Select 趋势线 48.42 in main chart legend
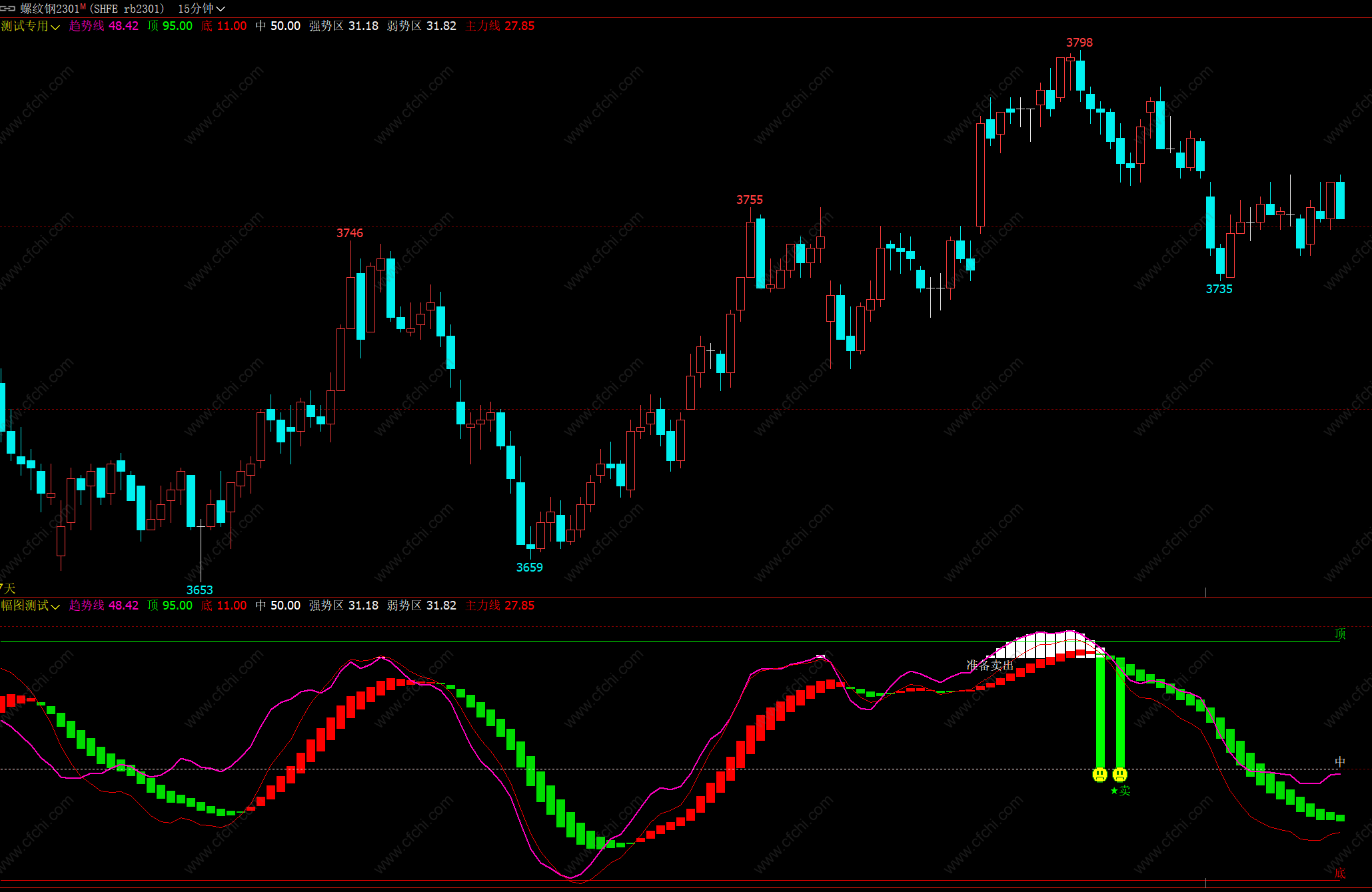Screen dimensions: 1372x892 coord(103,26)
